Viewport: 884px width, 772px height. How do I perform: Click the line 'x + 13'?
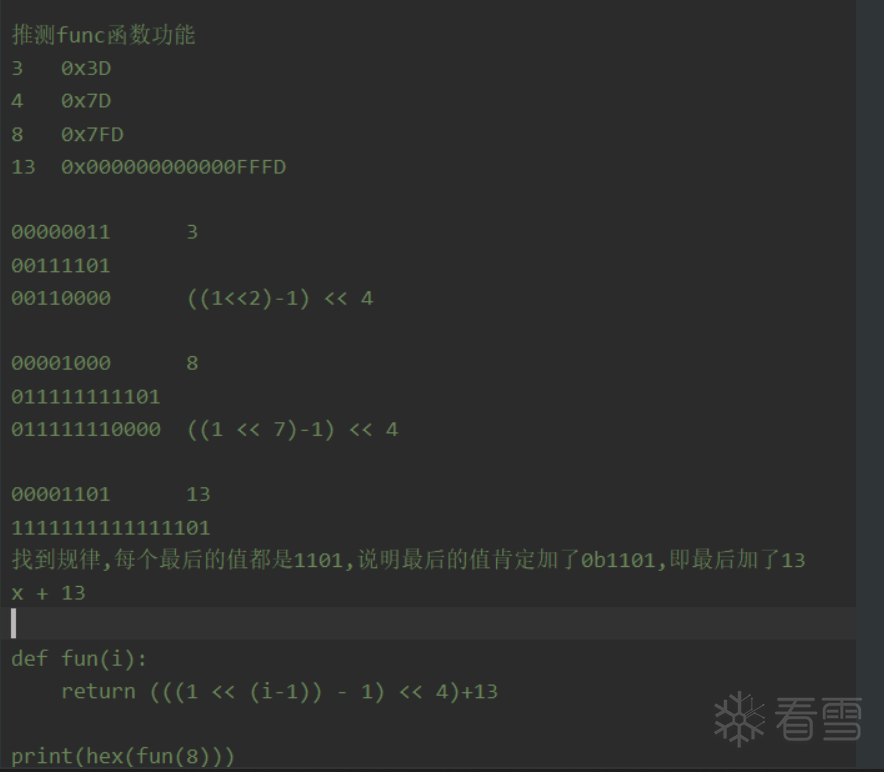tap(48, 593)
